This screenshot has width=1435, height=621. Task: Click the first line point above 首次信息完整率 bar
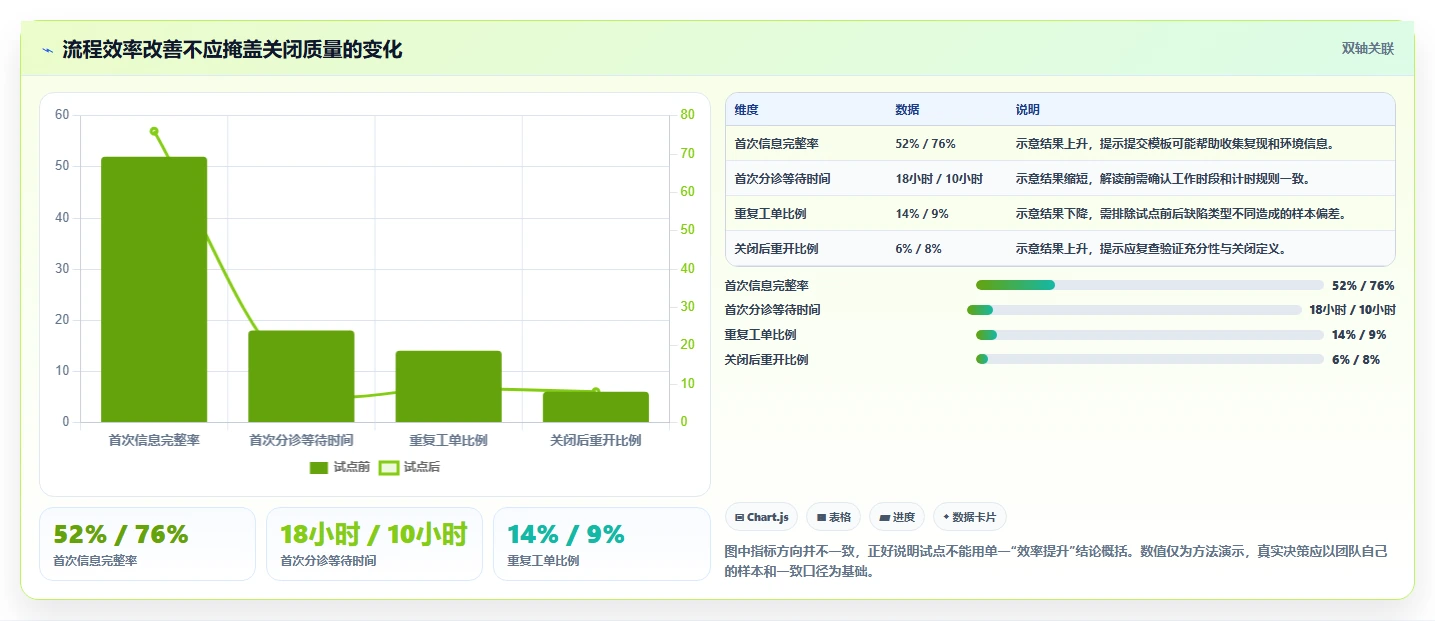(154, 131)
